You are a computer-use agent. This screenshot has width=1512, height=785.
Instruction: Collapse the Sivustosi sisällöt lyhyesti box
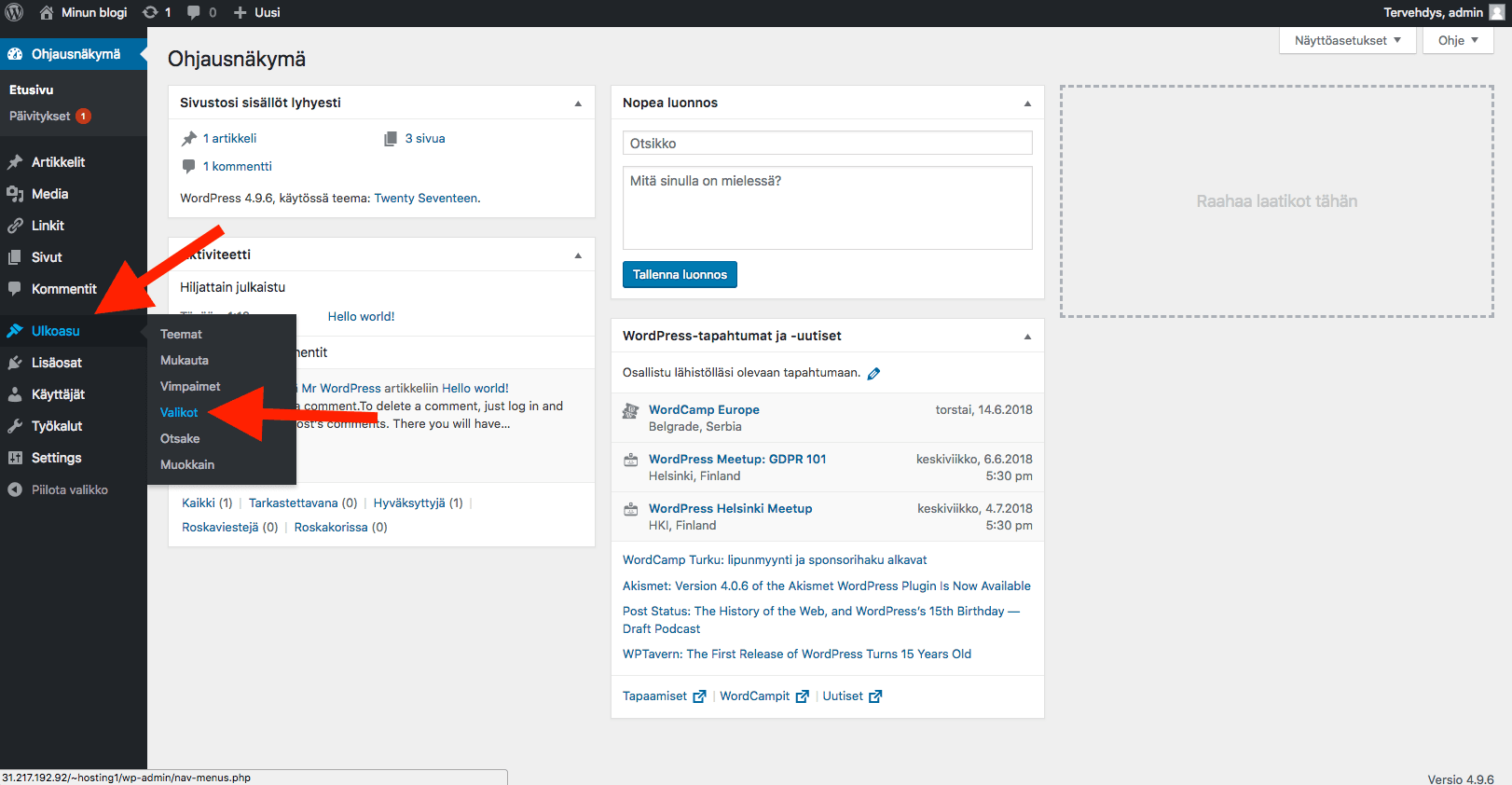(x=578, y=103)
